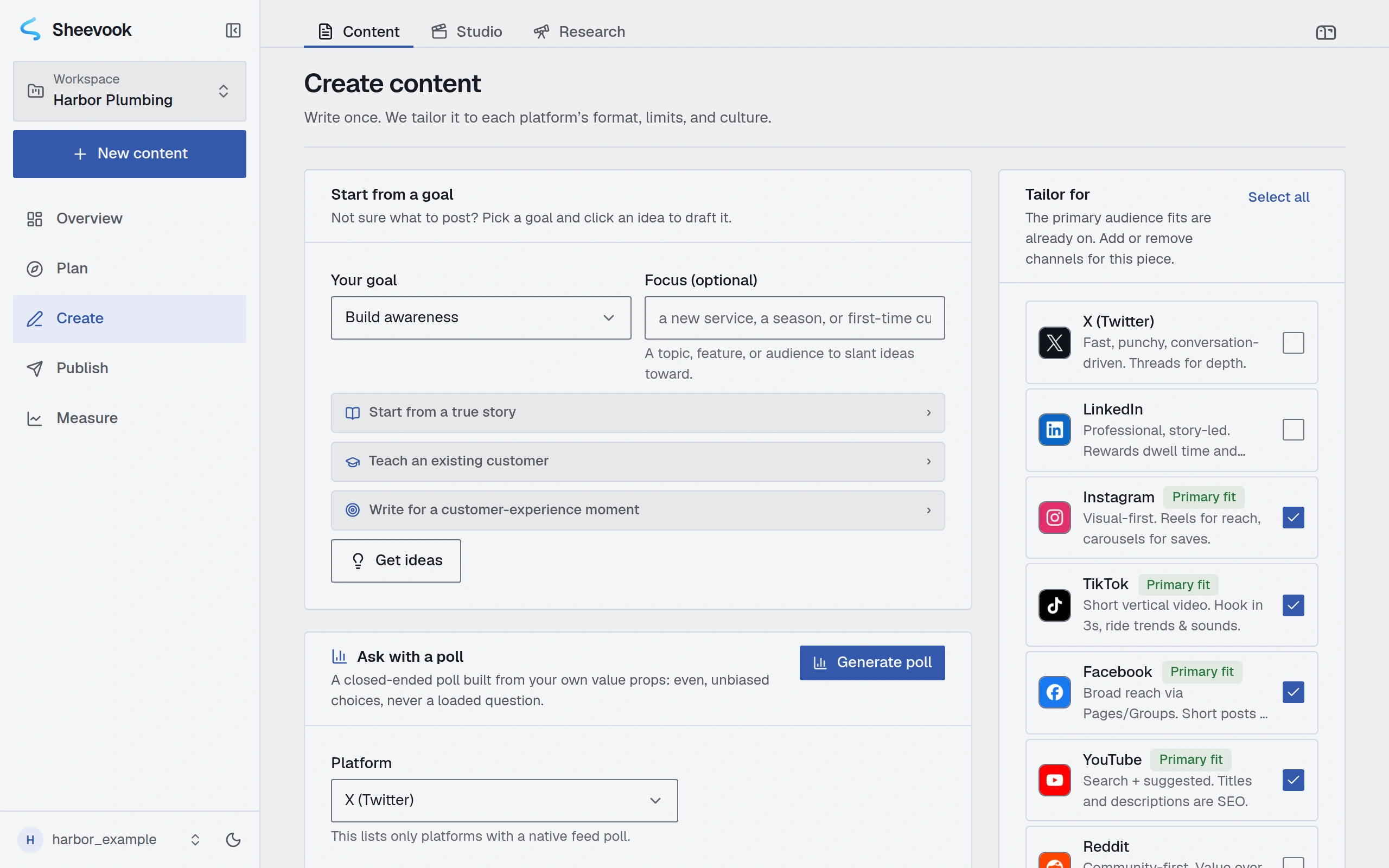Click the Plan compass icon in sidebar

click(x=34, y=269)
